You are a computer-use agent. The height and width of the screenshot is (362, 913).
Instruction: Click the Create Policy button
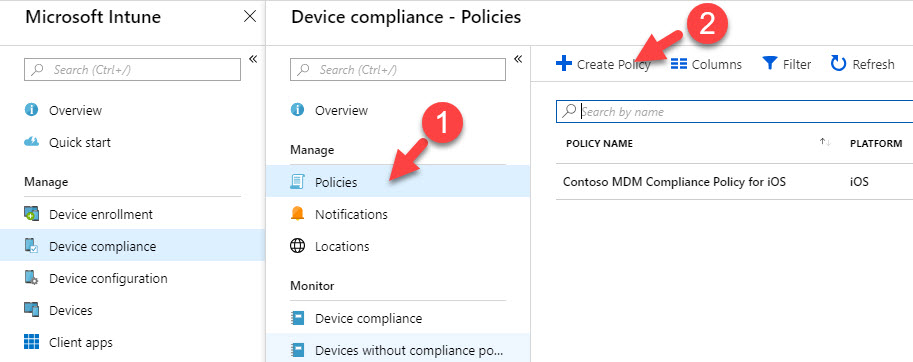[603, 64]
